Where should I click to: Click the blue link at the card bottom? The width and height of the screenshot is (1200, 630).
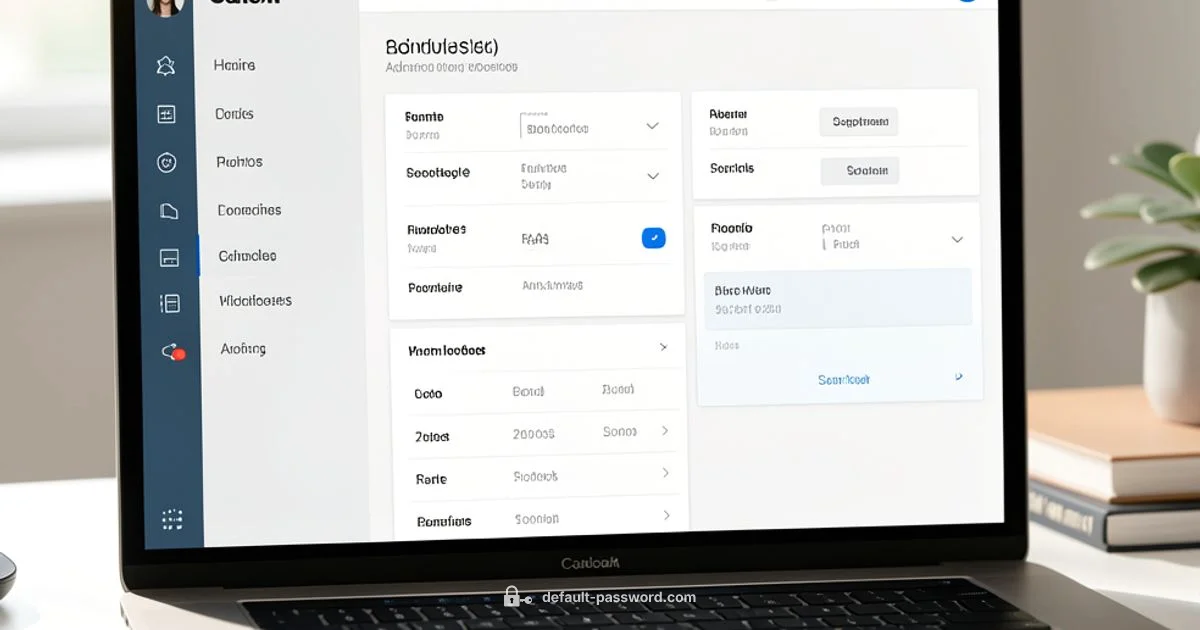pyautogui.click(x=841, y=379)
